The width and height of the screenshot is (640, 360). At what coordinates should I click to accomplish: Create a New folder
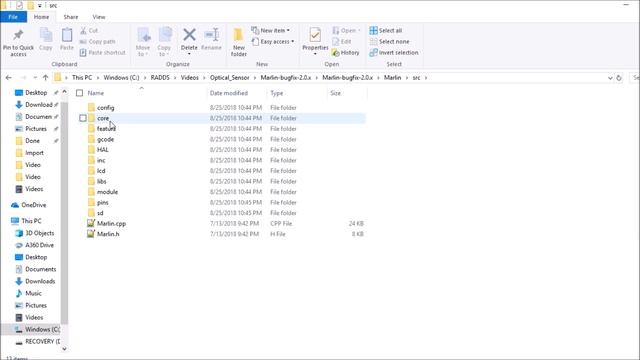[x=239, y=42]
